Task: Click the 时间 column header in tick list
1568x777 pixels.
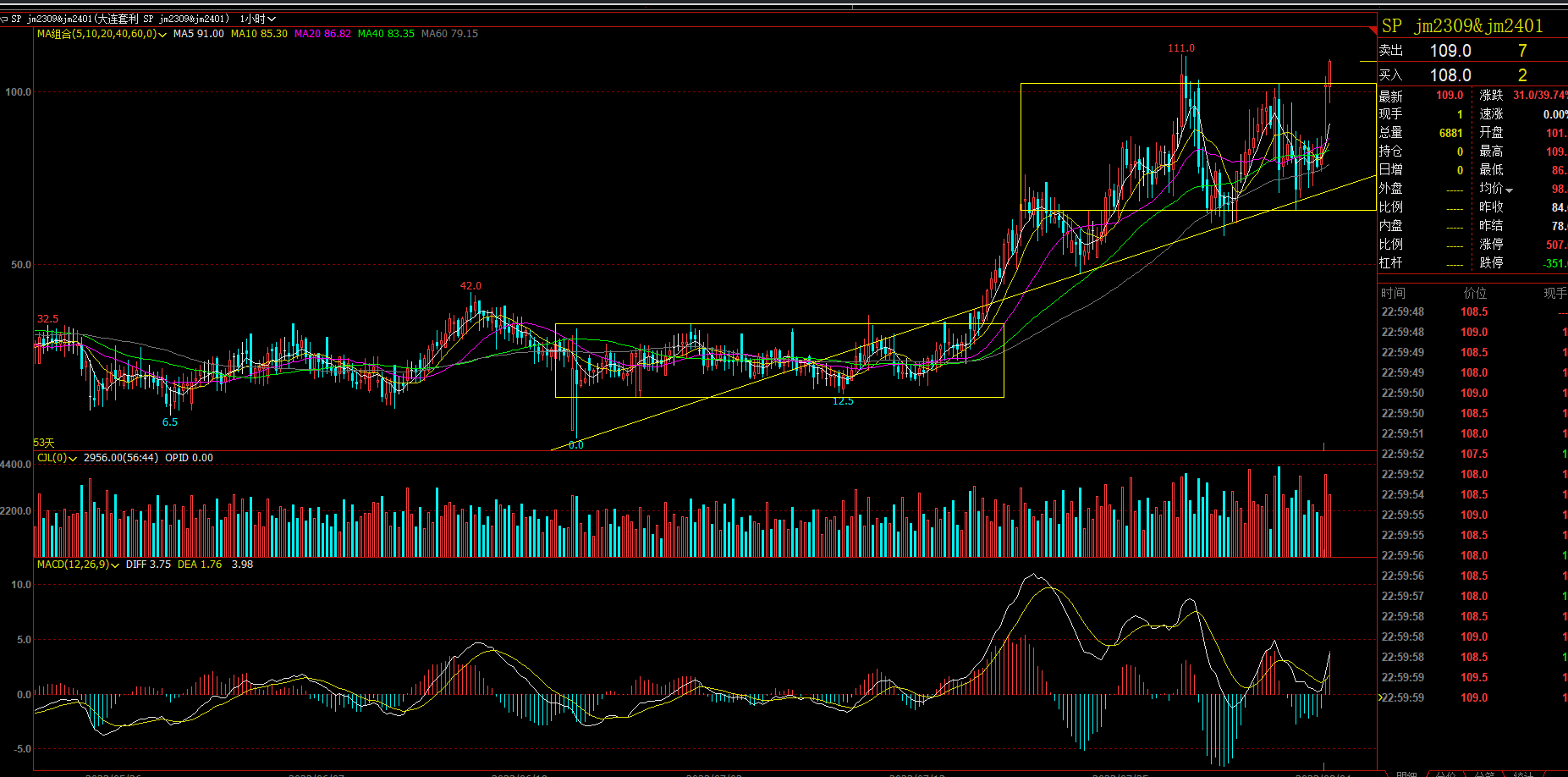Action: pyautogui.click(x=1393, y=293)
